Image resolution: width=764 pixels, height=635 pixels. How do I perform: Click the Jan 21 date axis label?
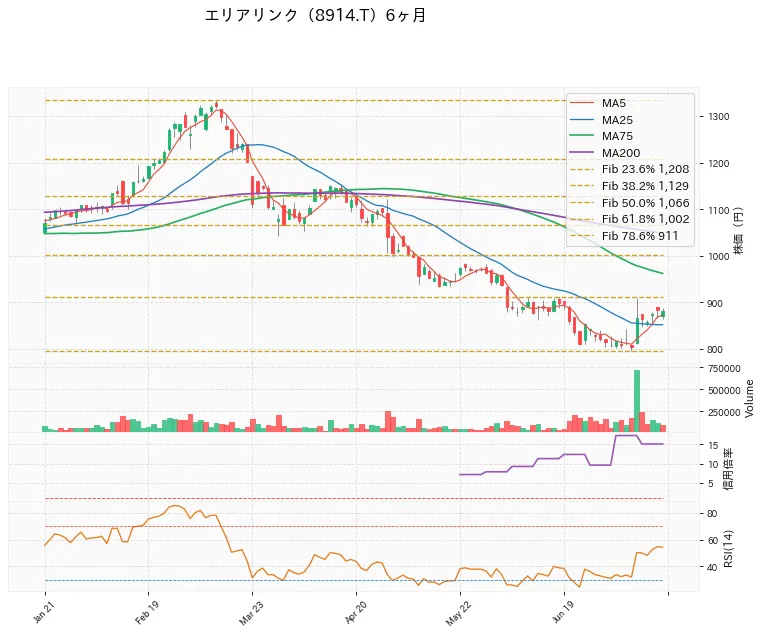click(44, 613)
